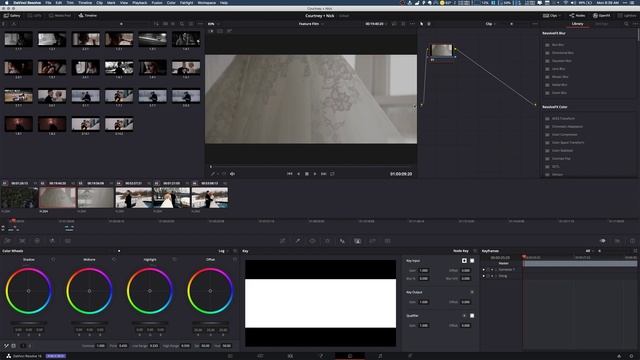The image size is (640, 360).
Task: Open the Gallery panel
Action: tap(12, 16)
